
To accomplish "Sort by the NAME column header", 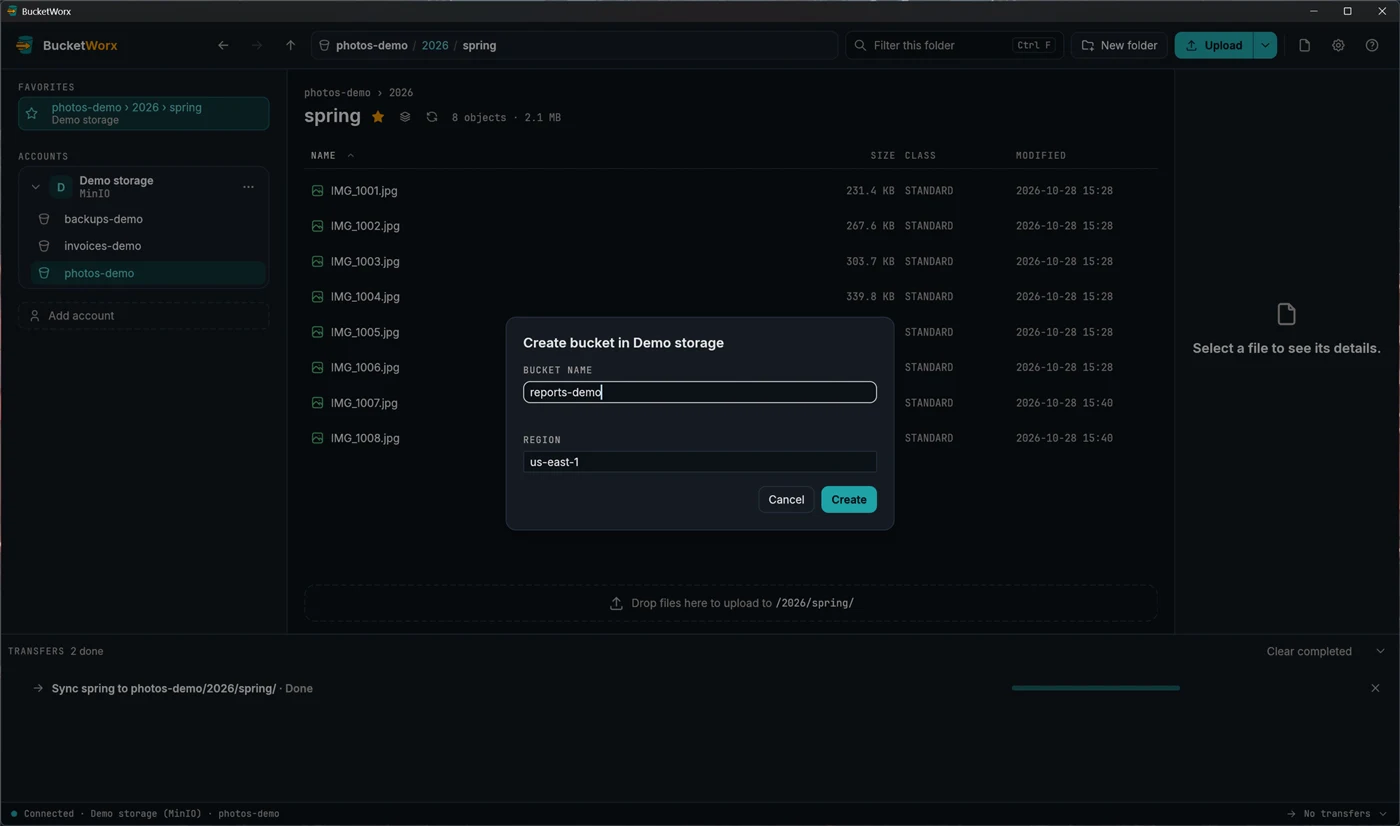I will 323,155.
